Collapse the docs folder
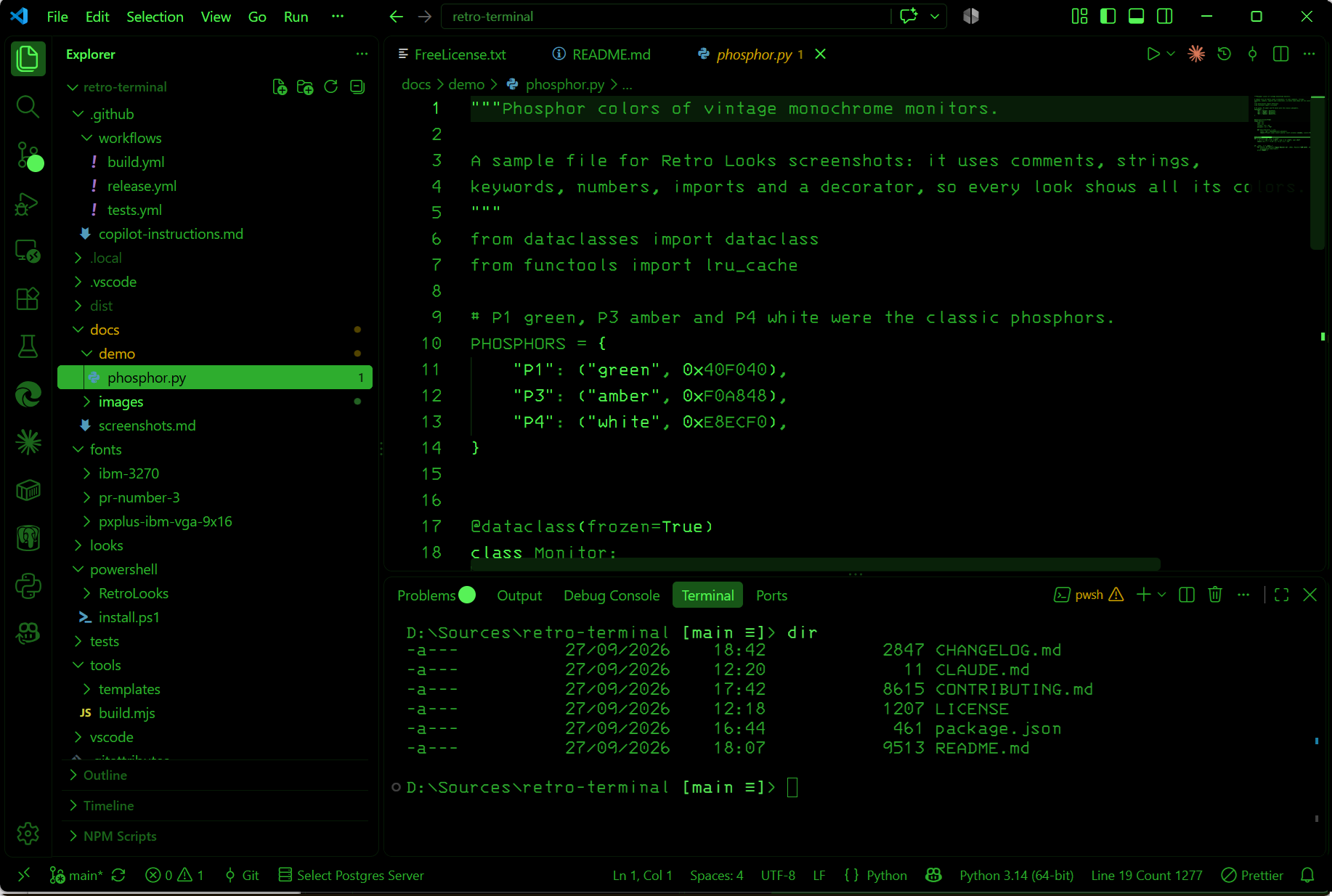This screenshot has height=896, width=1332. tap(215, 330)
